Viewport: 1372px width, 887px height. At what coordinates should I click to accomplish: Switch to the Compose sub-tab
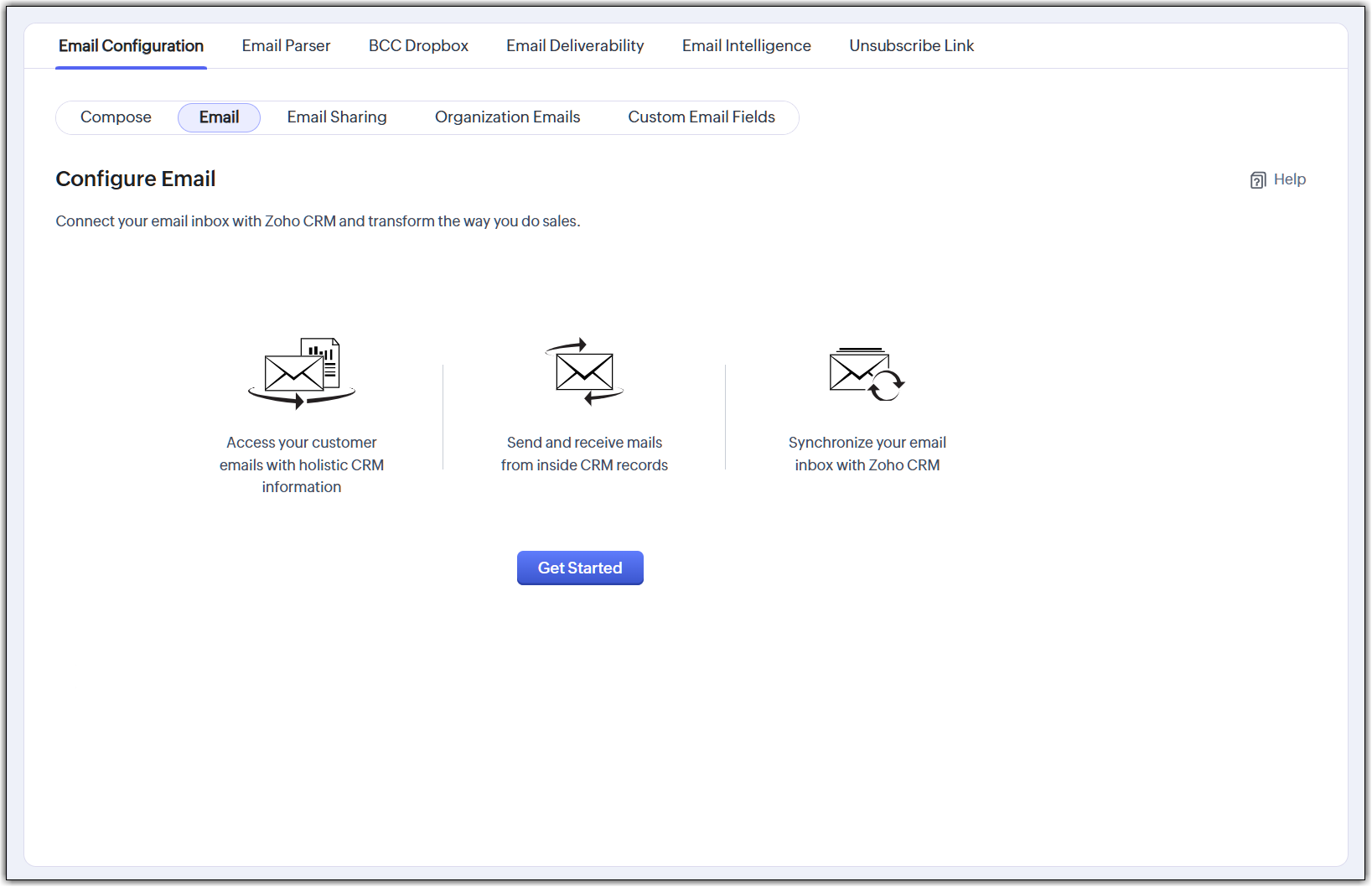click(116, 117)
